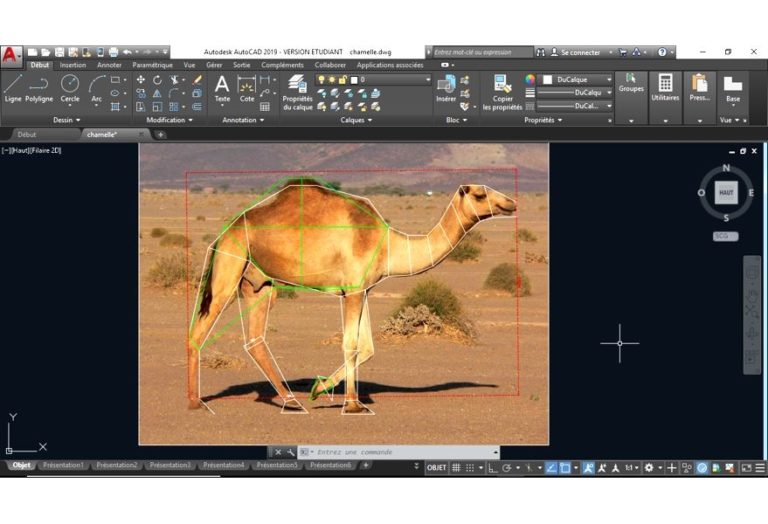Viewport: 768px width, 524px height.
Task: Click the white DuCalque color swatch
Action: pos(548,79)
